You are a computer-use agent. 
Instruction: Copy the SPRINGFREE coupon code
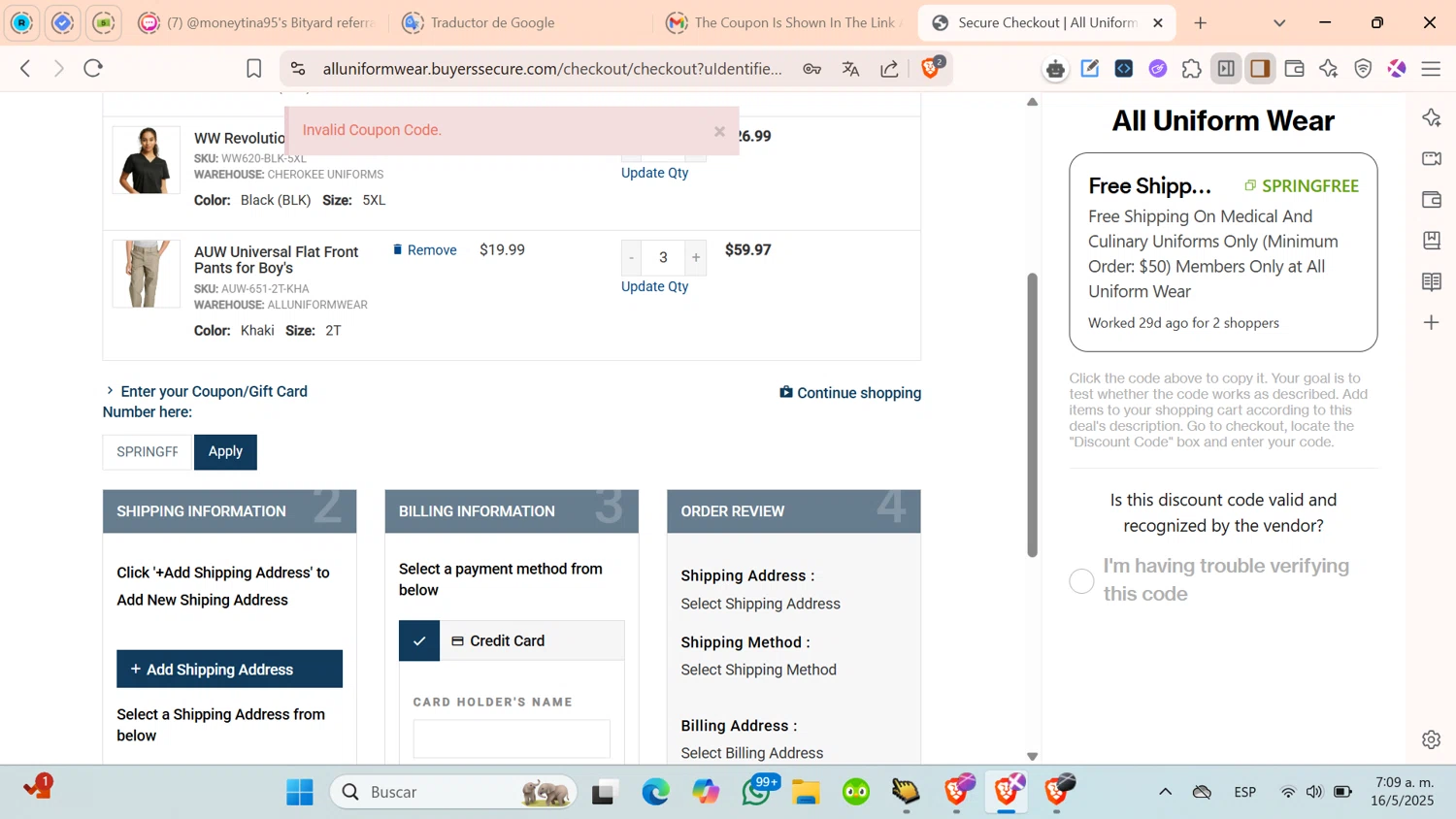click(1302, 185)
